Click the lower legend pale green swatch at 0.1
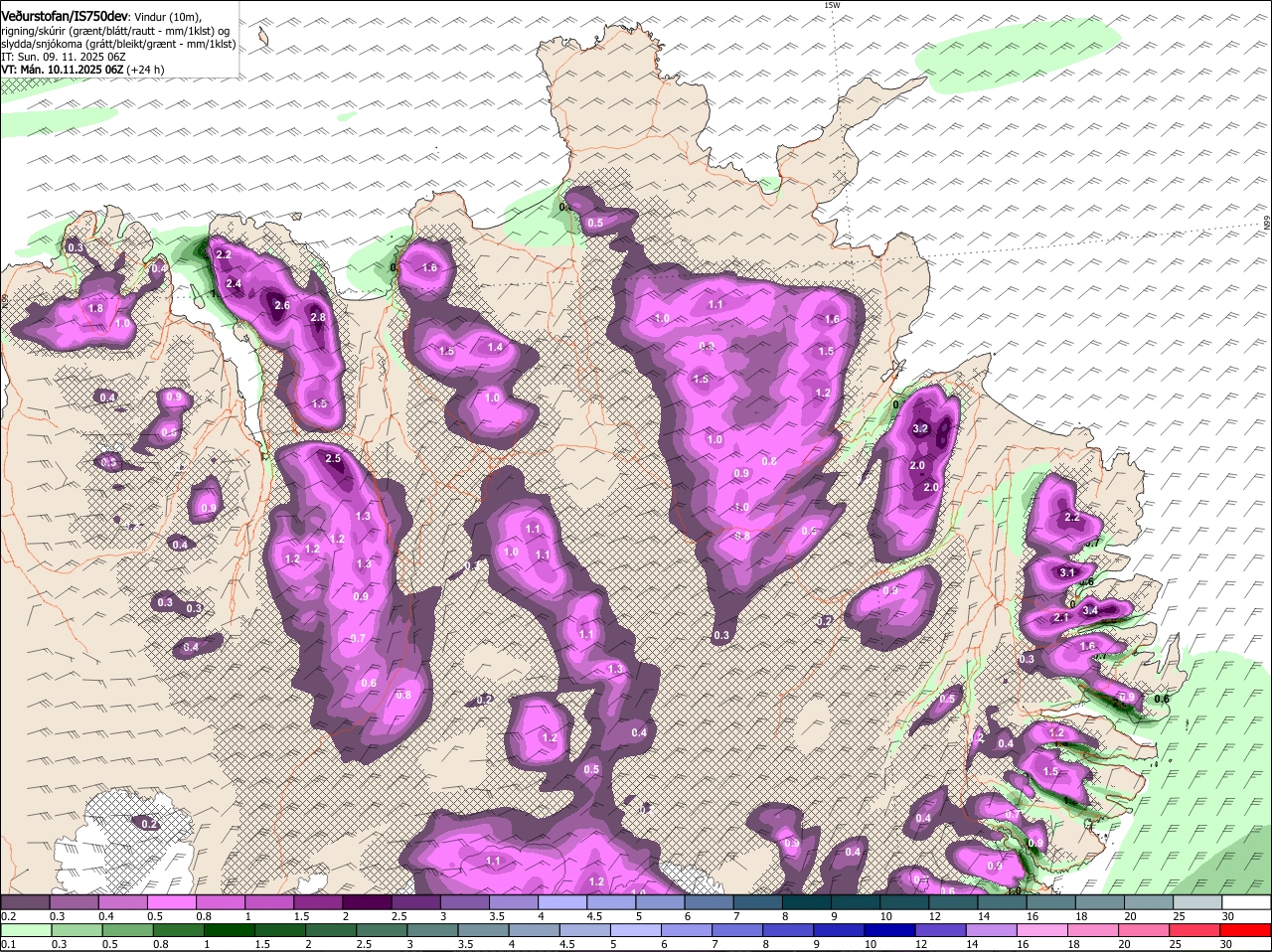The width and height of the screenshot is (1272, 952). pos(25,930)
